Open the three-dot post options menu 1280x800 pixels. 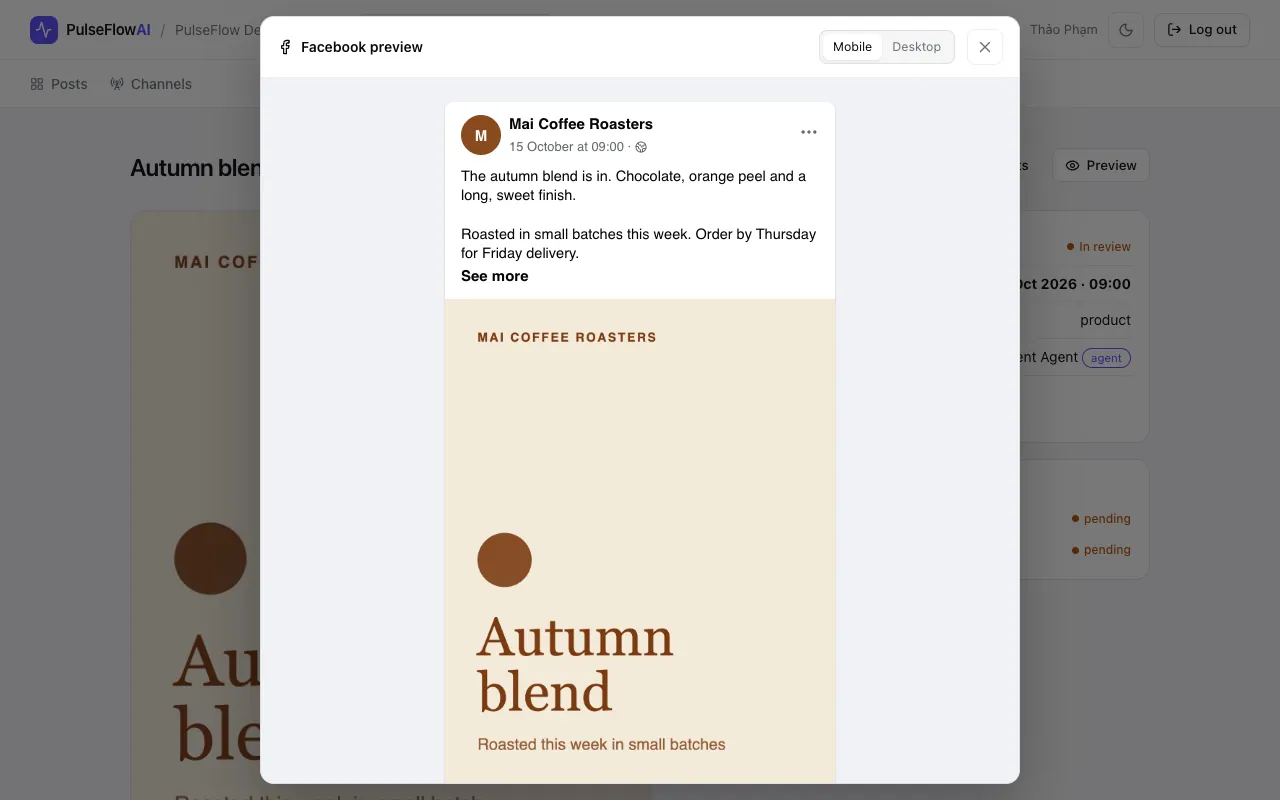click(809, 132)
